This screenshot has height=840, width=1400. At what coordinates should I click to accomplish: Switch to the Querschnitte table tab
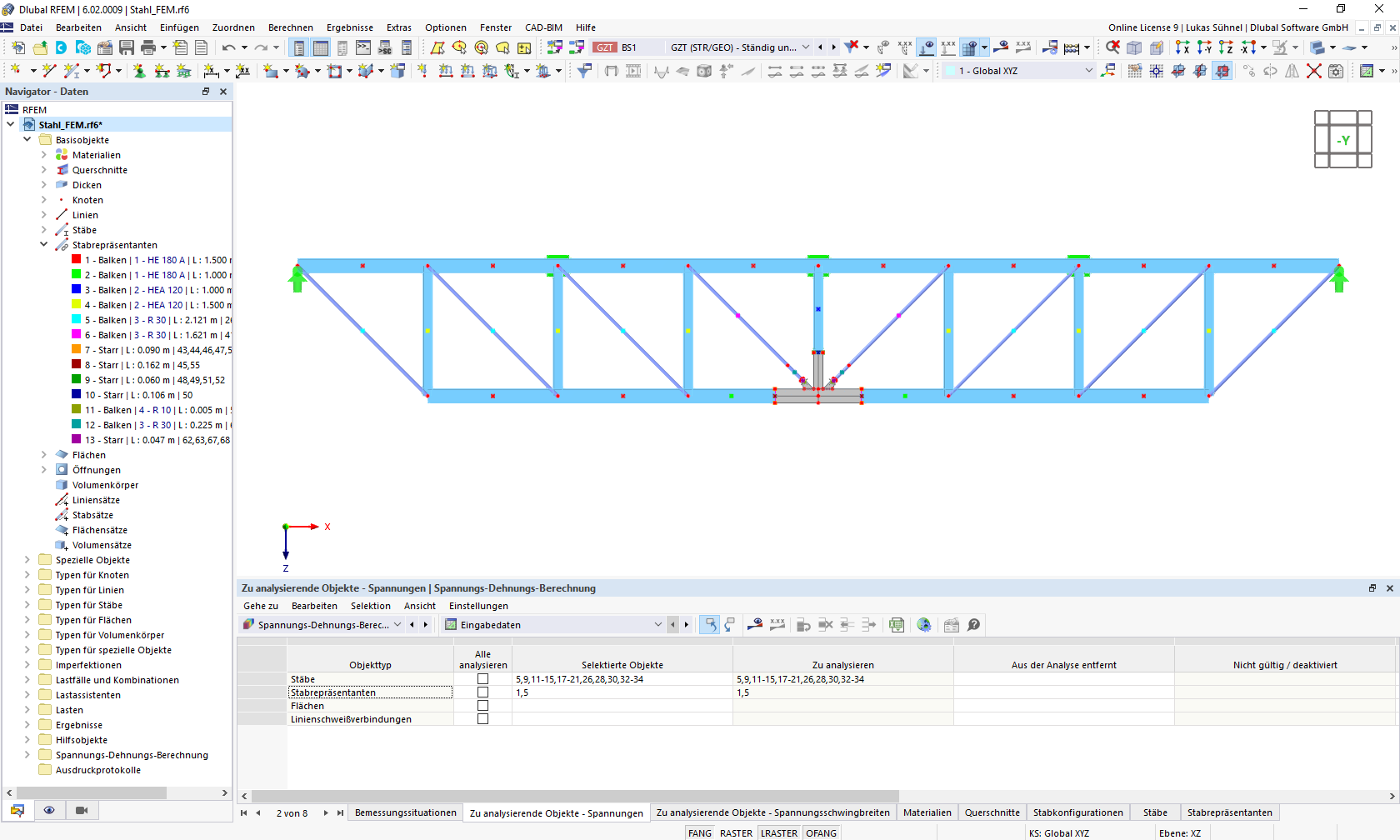(x=992, y=812)
